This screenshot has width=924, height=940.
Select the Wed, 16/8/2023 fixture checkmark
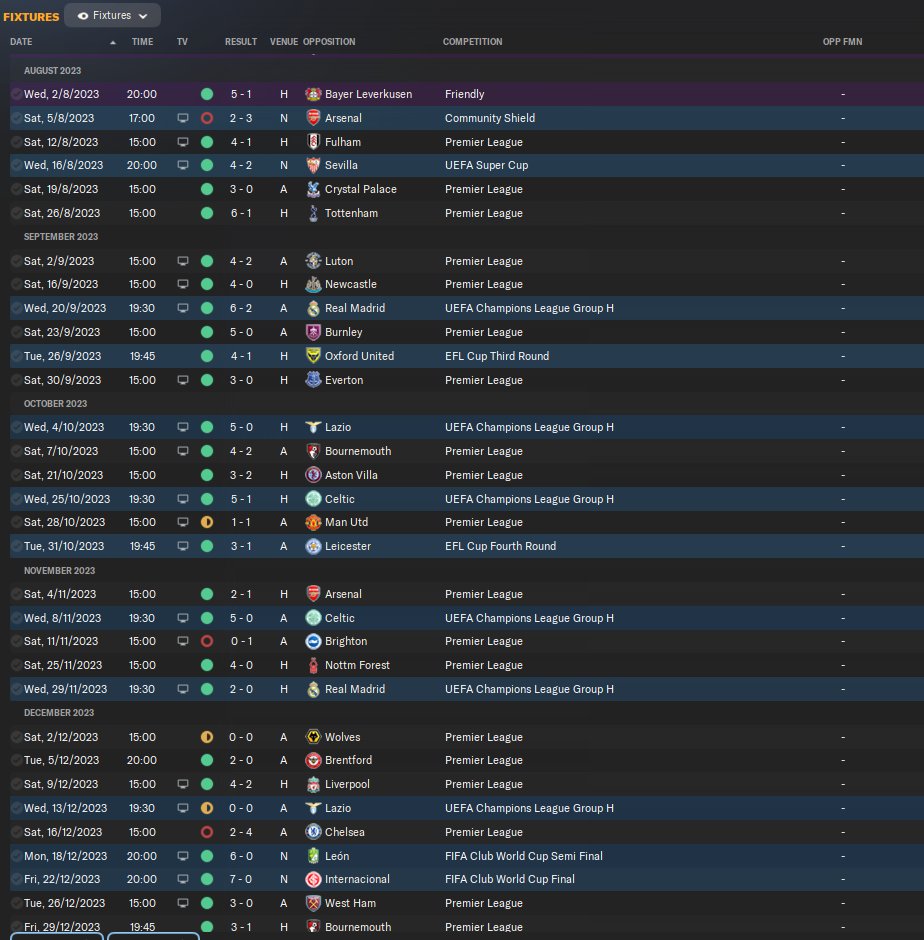pos(17,165)
